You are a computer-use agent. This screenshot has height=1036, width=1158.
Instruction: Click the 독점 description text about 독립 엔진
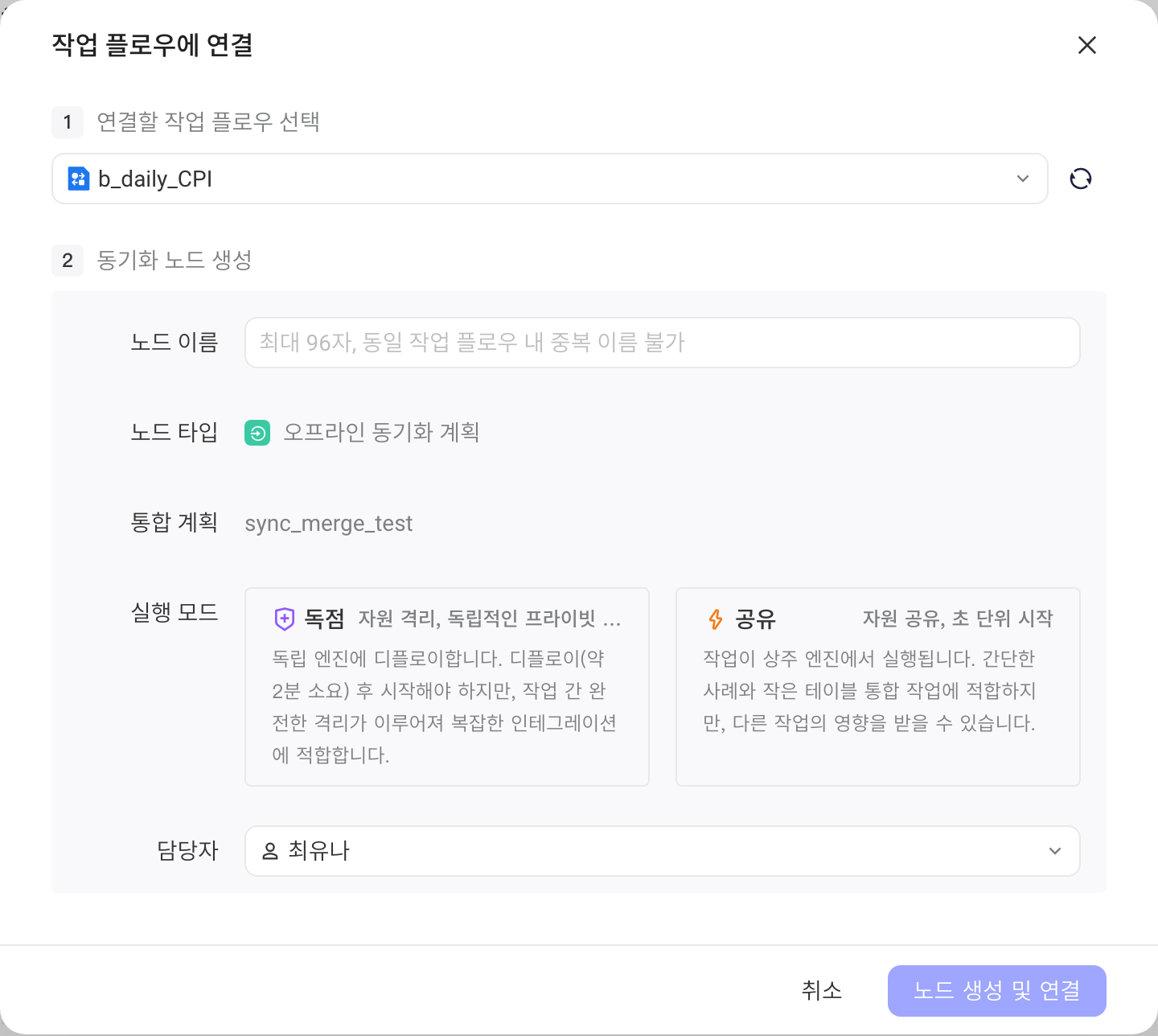[x=445, y=707]
